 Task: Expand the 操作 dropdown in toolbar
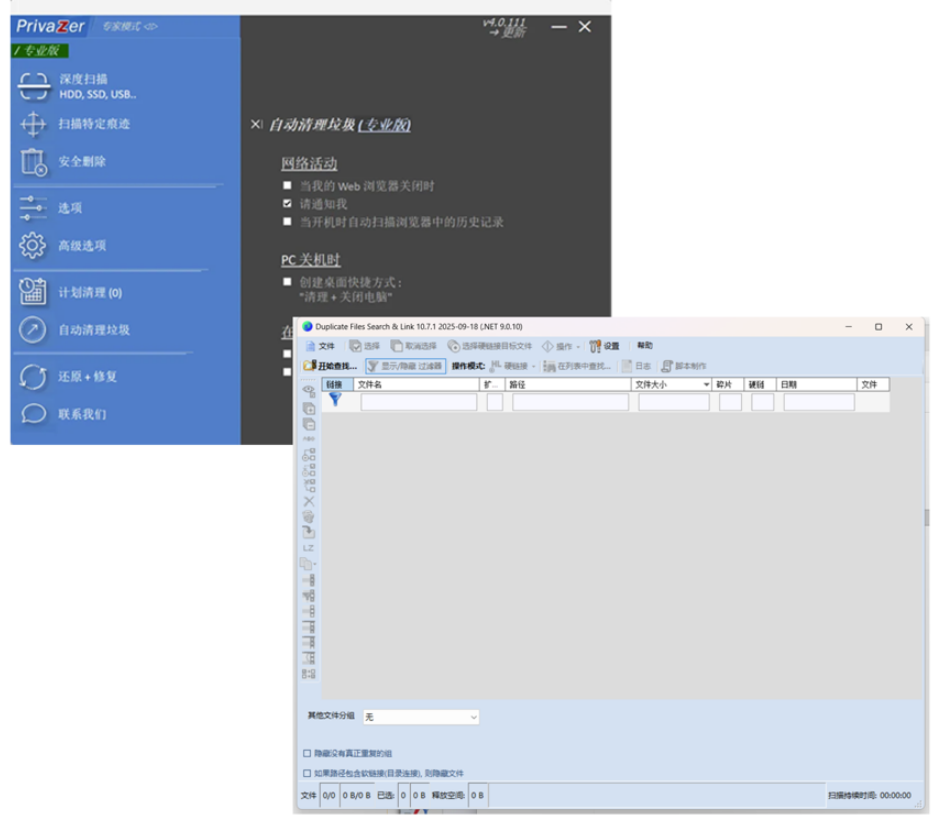[562, 346]
